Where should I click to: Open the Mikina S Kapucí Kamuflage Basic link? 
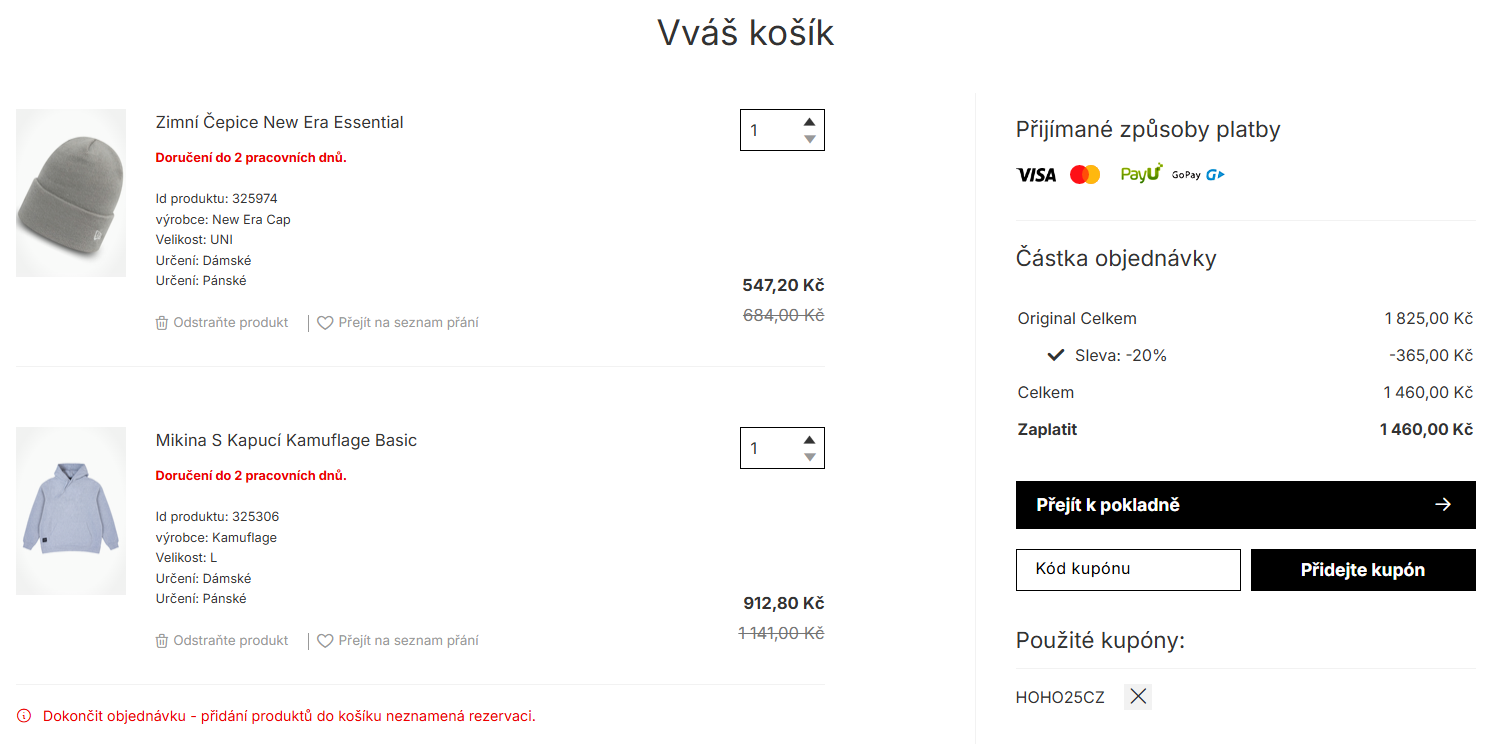point(286,441)
